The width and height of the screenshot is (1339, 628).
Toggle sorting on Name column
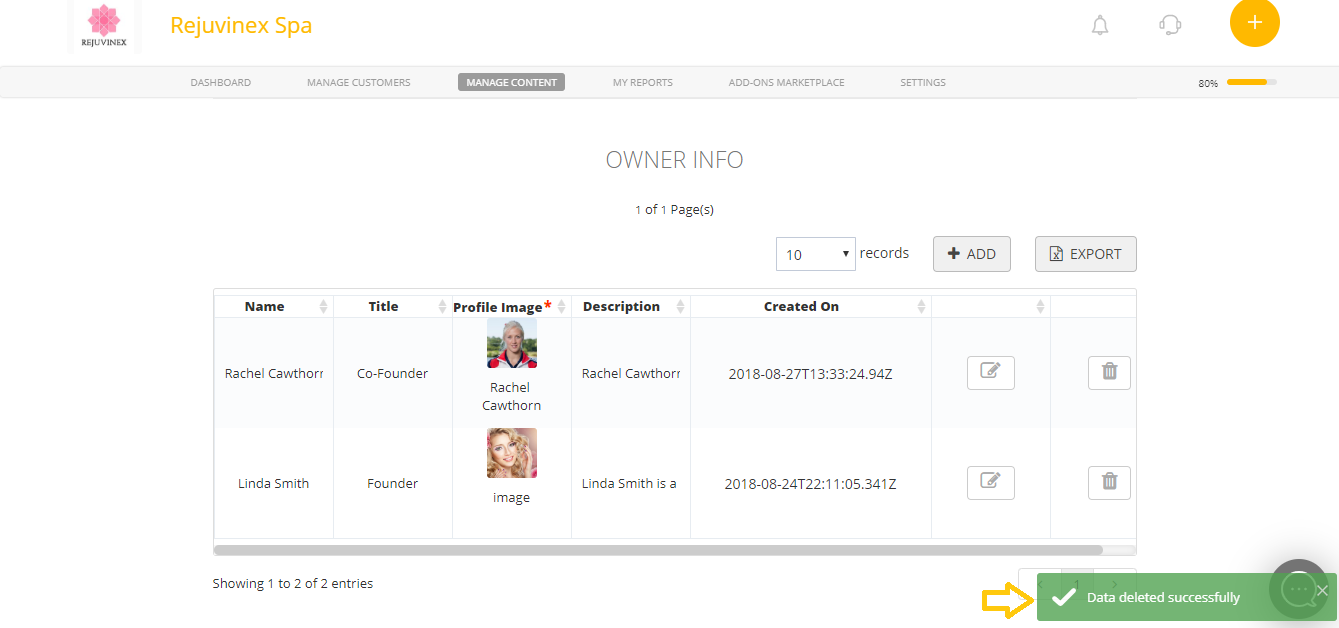click(325, 306)
